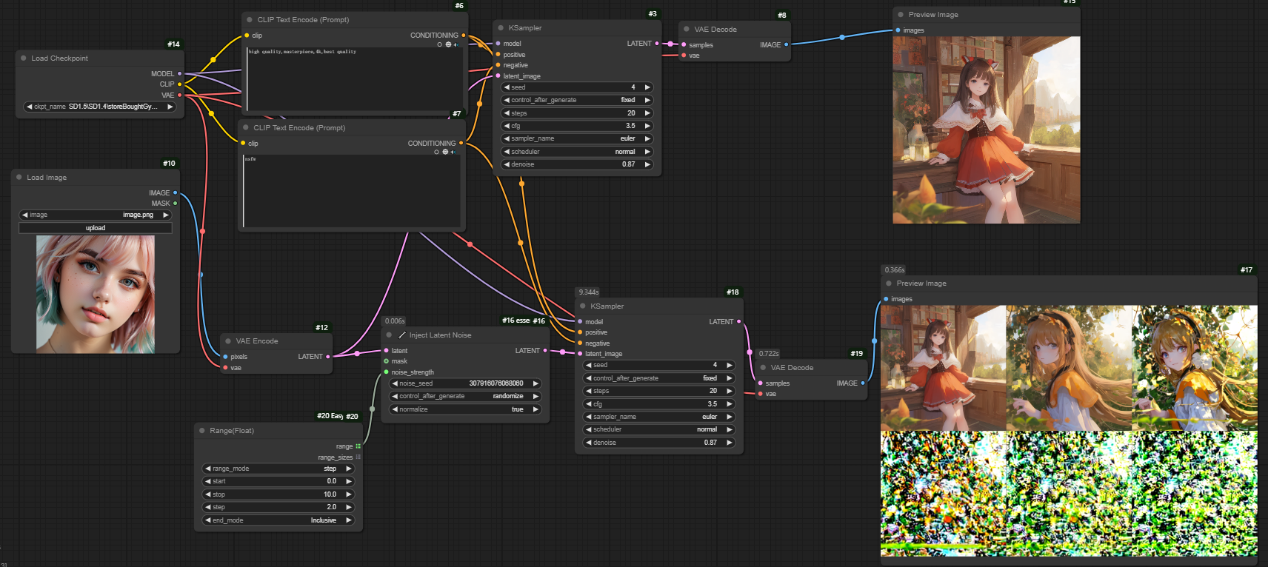Click the denoise slider in lower KSampler
Image resolution: width=1268 pixels, height=567 pixels.
[x=659, y=441]
